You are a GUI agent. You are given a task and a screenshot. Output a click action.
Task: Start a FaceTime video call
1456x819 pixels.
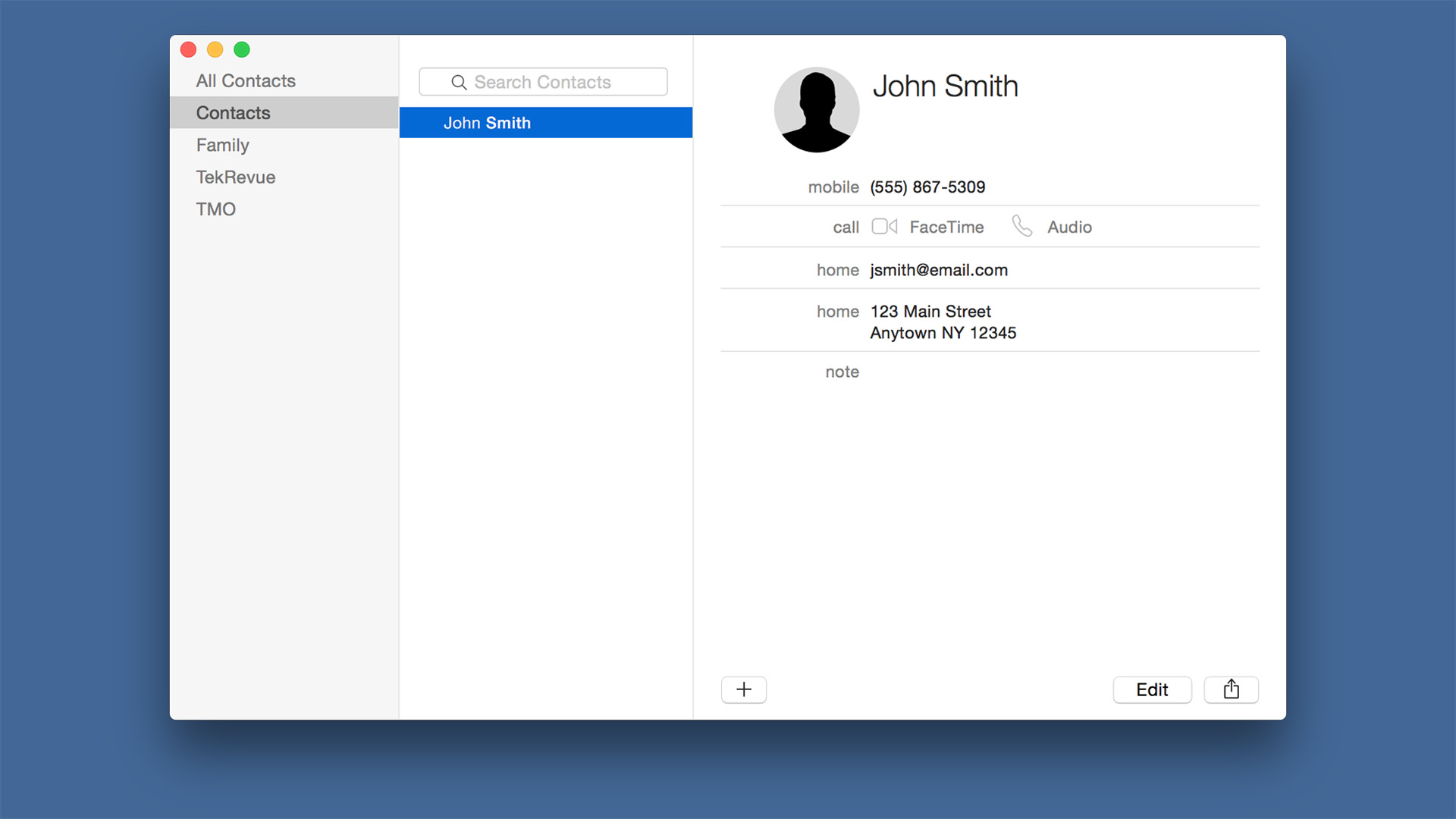point(884,227)
